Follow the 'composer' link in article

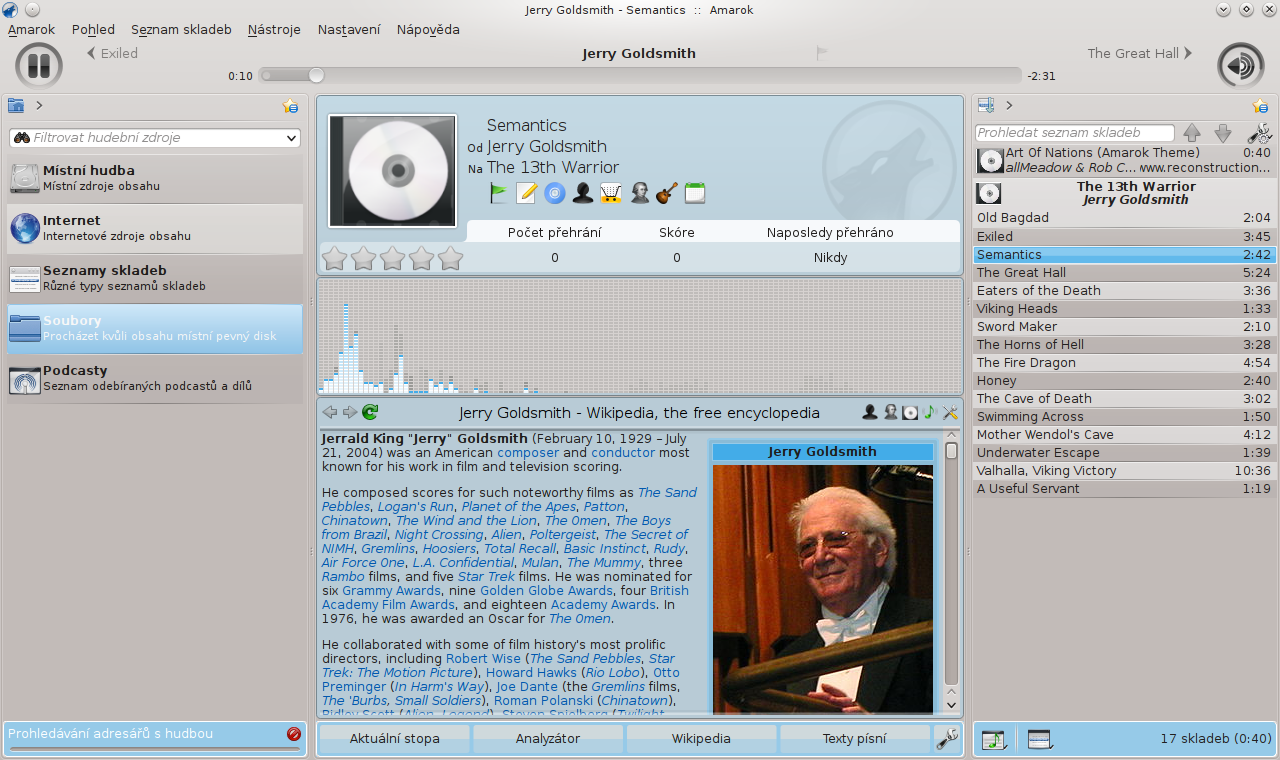pyautogui.click(x=528, y=452)
